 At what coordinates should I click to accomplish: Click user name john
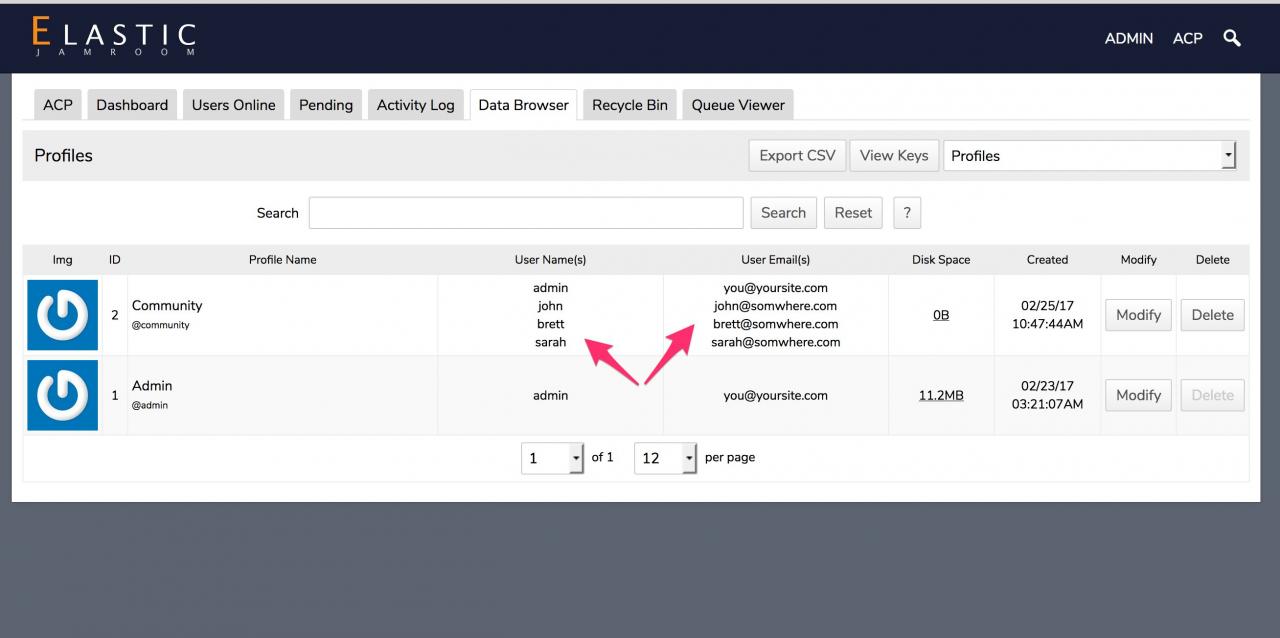pos(550,306)
